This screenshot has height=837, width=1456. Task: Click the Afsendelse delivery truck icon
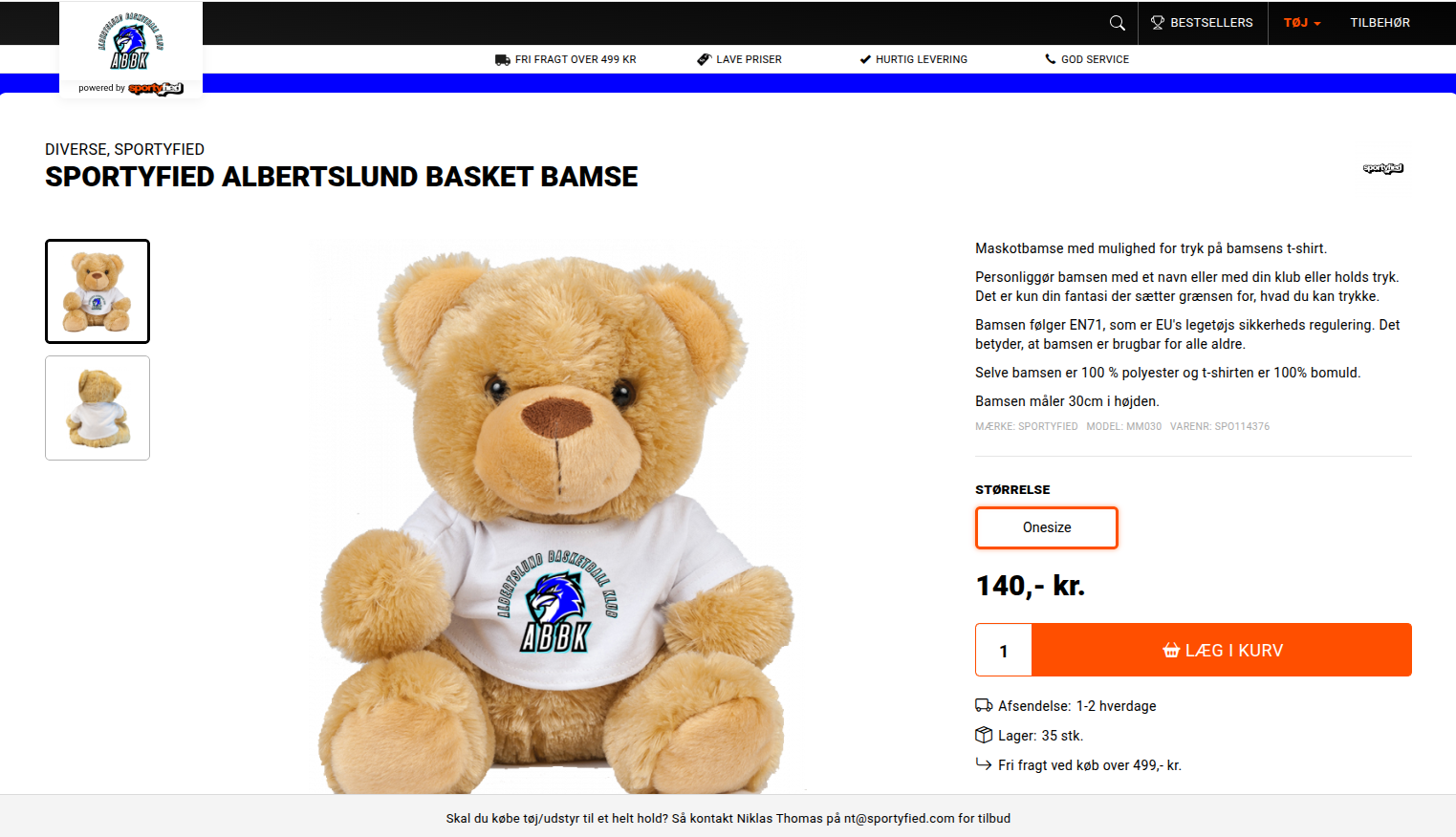click(x=984, y=705)
